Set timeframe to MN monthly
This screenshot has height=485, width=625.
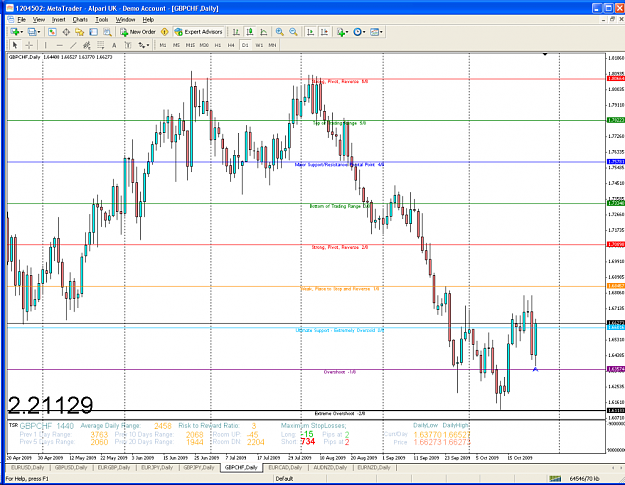(272, 45)
